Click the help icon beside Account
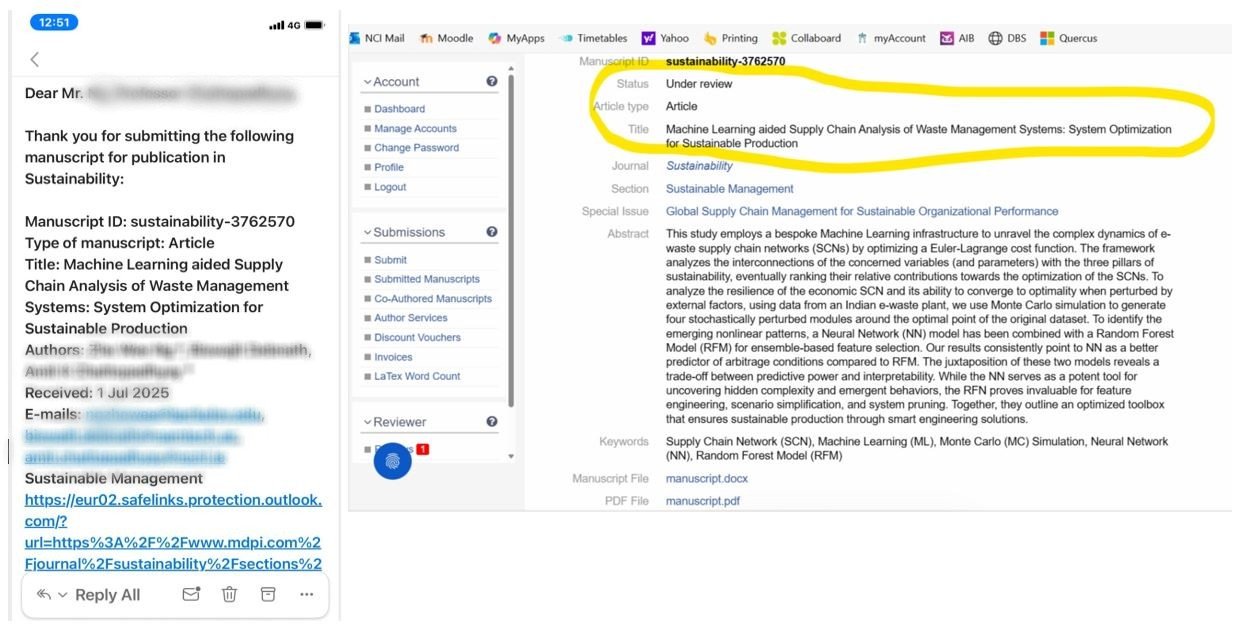This screenshot has height=635, width=1243. 491,82
